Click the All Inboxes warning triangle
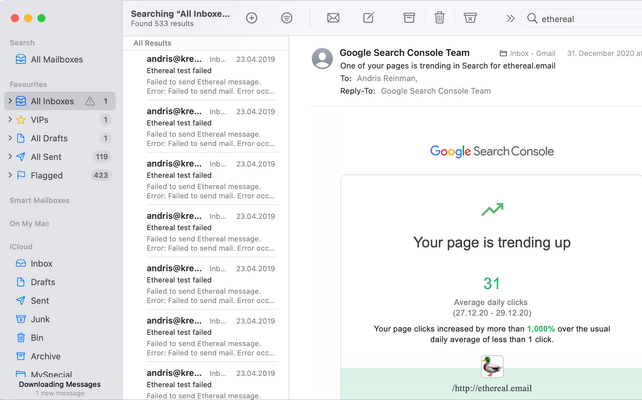 click(90, 101)
